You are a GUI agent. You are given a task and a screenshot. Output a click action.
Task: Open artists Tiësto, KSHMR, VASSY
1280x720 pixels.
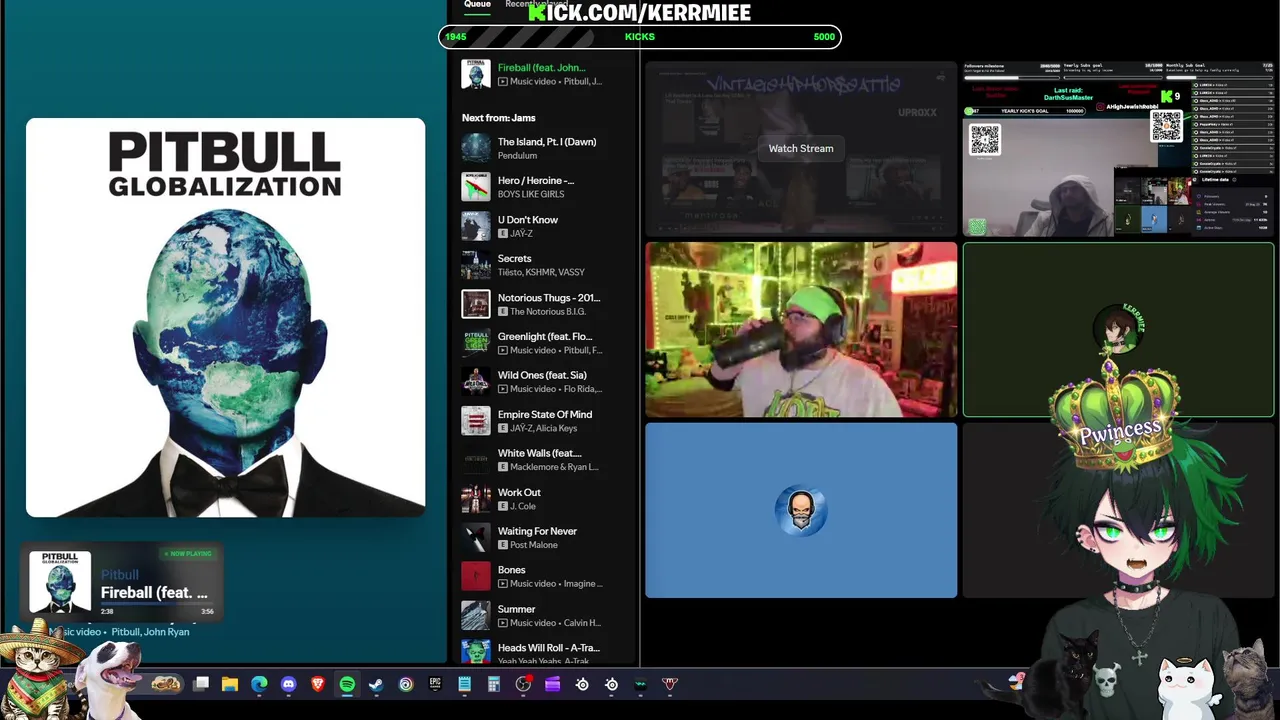(x=541, y=272)
